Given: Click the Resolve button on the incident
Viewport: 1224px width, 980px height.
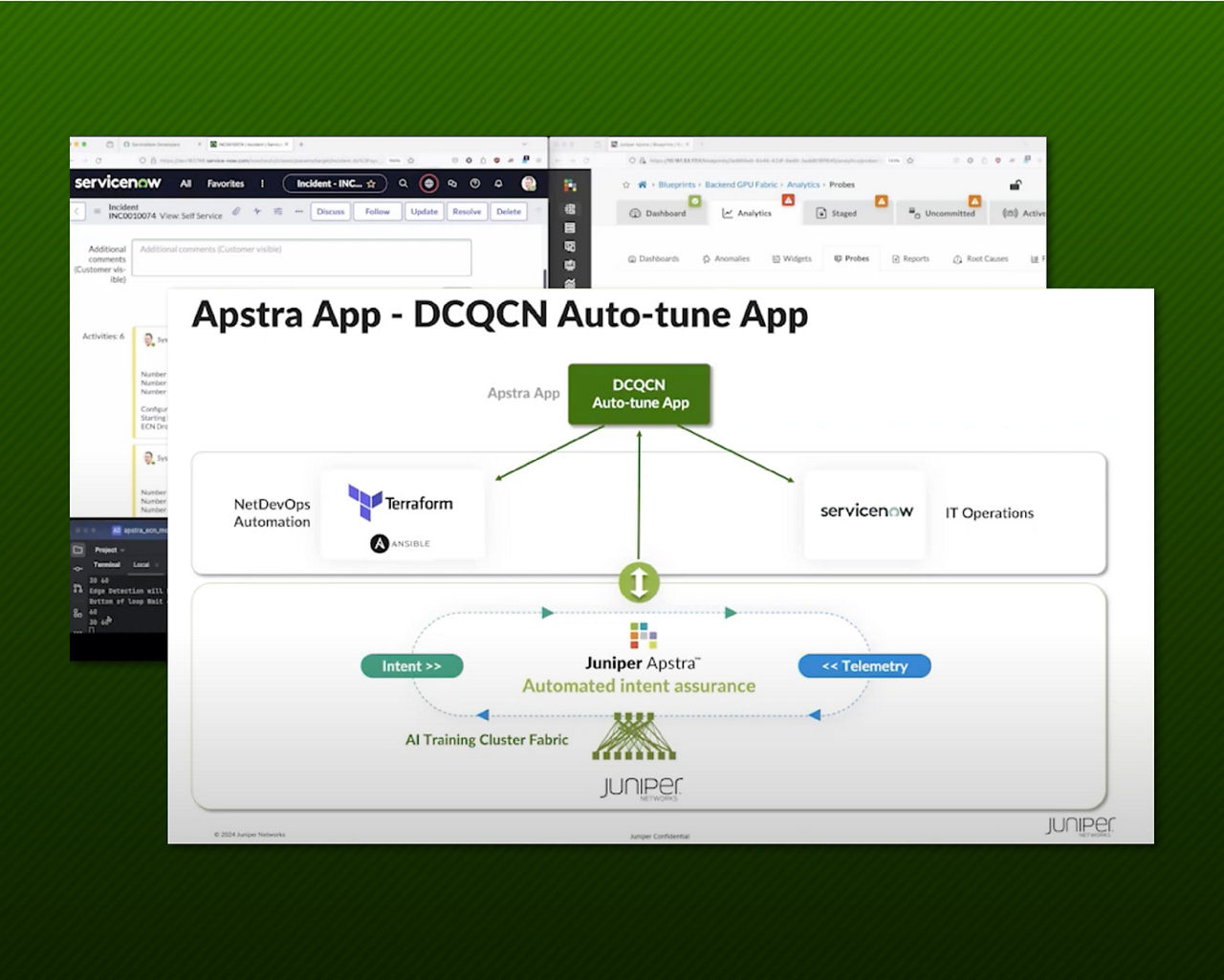Looking at the screenshot, I should (468, 211).
